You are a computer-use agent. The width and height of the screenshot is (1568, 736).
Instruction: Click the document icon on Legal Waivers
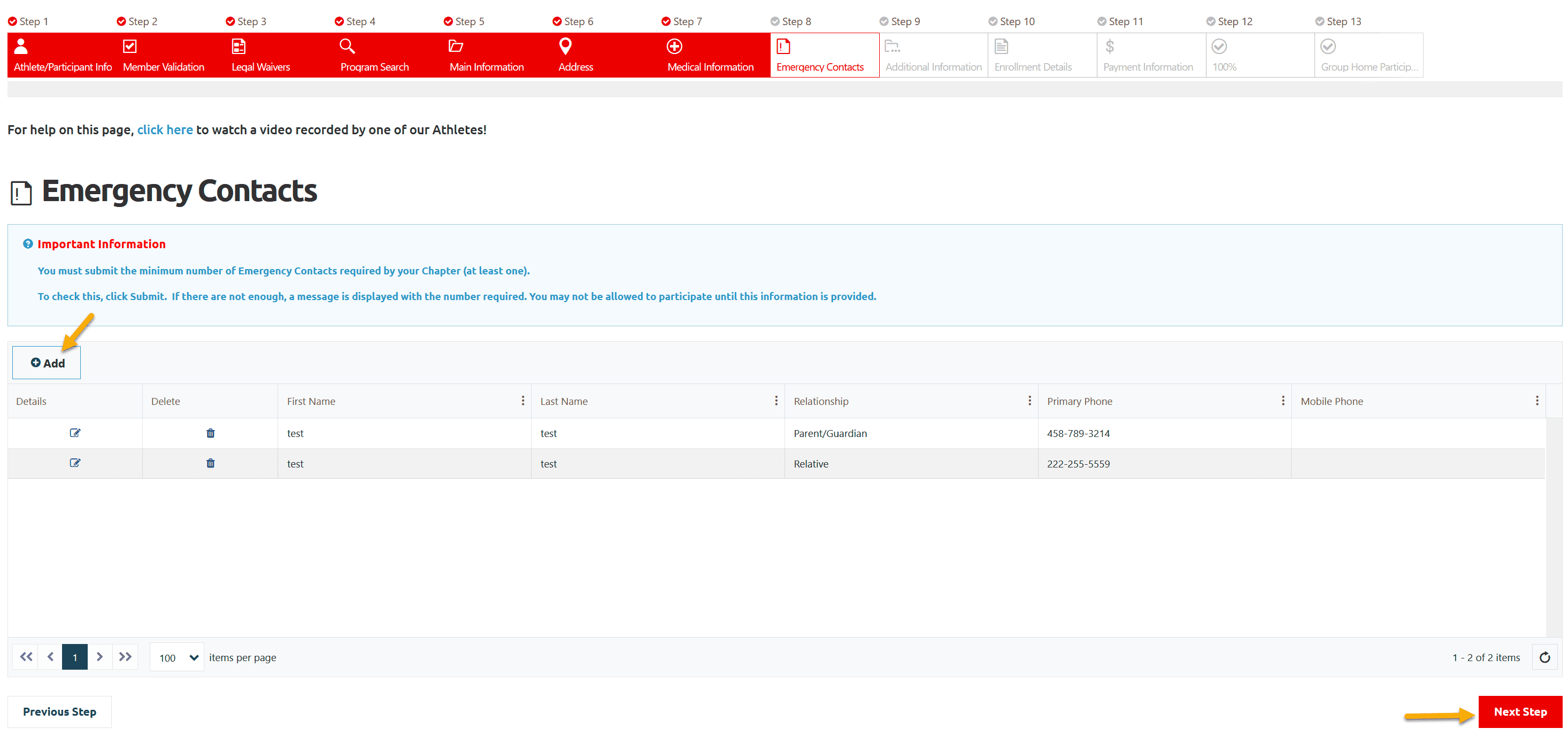239,46
